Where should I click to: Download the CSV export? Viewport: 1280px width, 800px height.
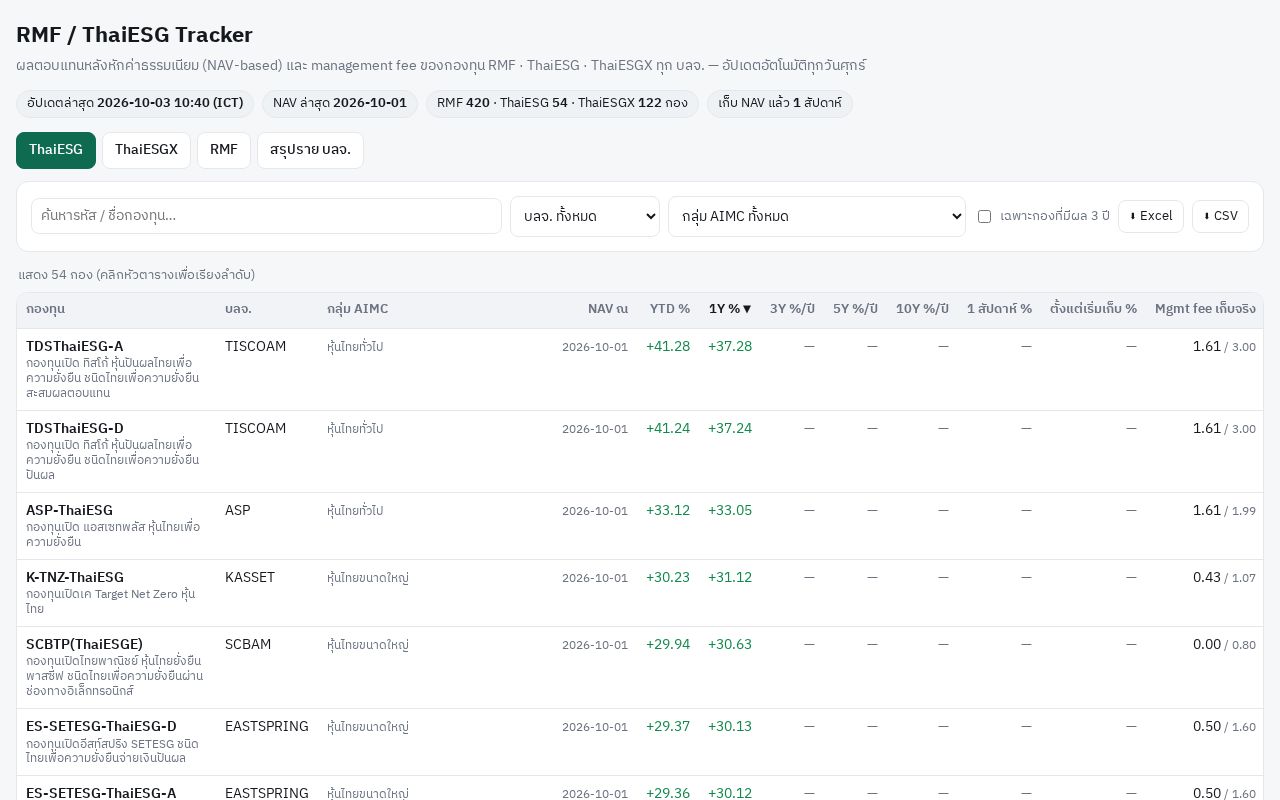pos(1220,216)
